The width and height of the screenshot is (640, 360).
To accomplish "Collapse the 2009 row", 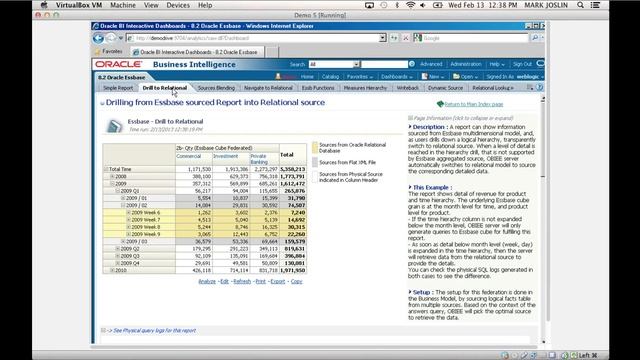I will pos(112,184).
